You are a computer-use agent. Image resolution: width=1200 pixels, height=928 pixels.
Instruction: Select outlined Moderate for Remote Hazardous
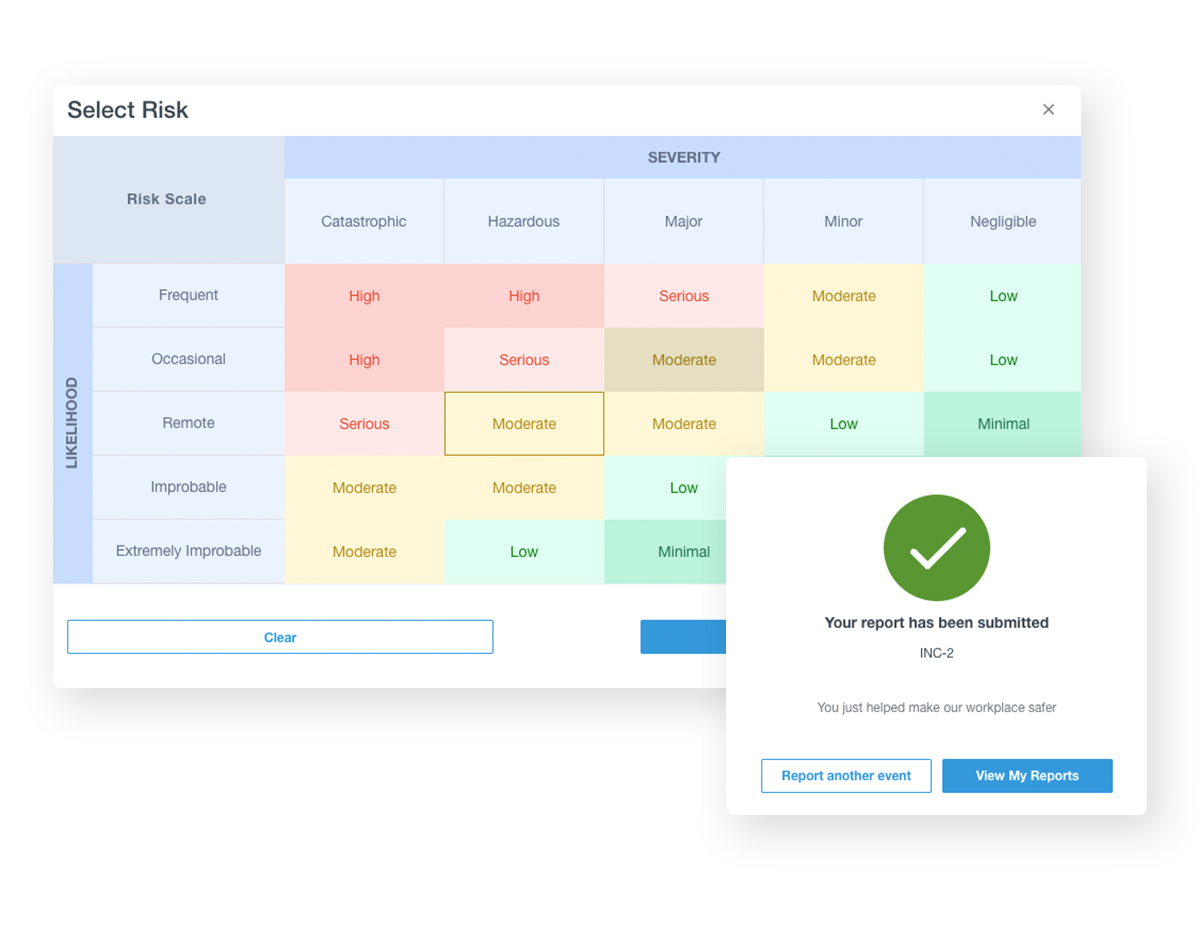(x=524, y=424)
